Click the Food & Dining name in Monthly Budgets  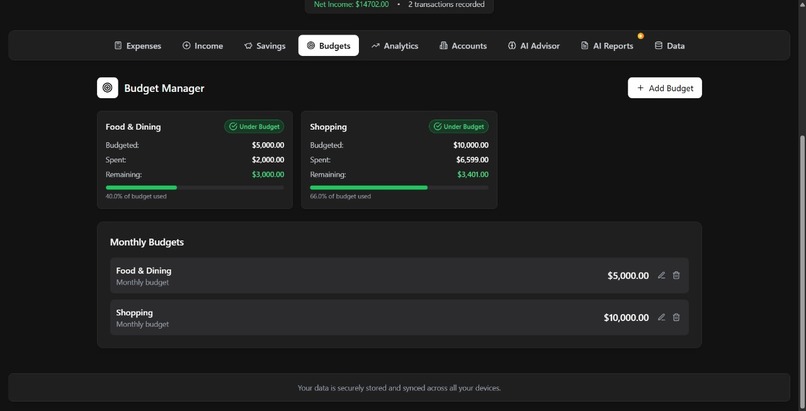pyautogui.click(x=144, y=271)
